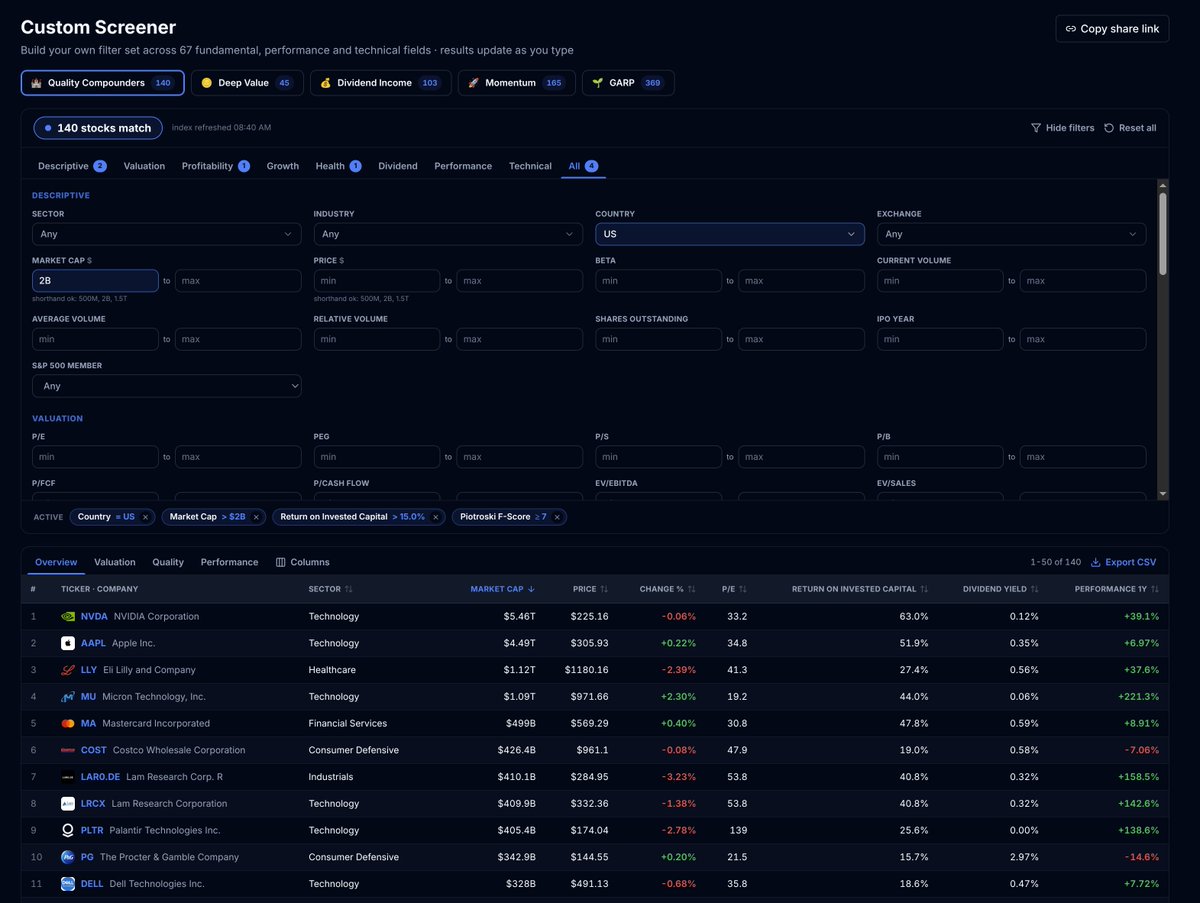Sort by the Change % column
This screenshot has width=1200, height=903.
click(668, 589)
